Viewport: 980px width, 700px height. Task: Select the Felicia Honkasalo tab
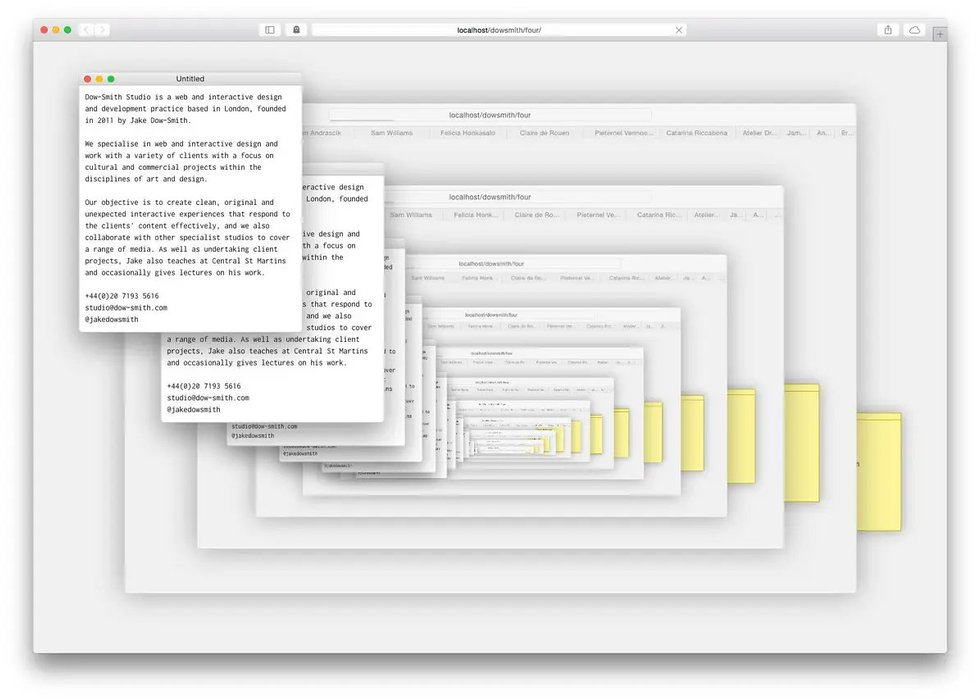tap(468, 132)
